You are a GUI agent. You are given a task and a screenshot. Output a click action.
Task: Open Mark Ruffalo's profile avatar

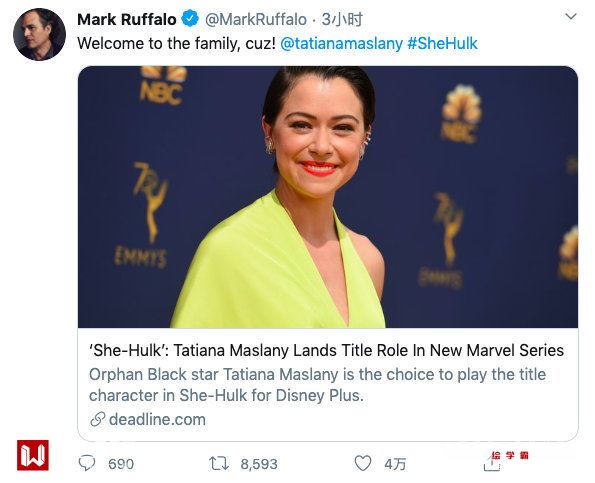[x=39, y=35]
